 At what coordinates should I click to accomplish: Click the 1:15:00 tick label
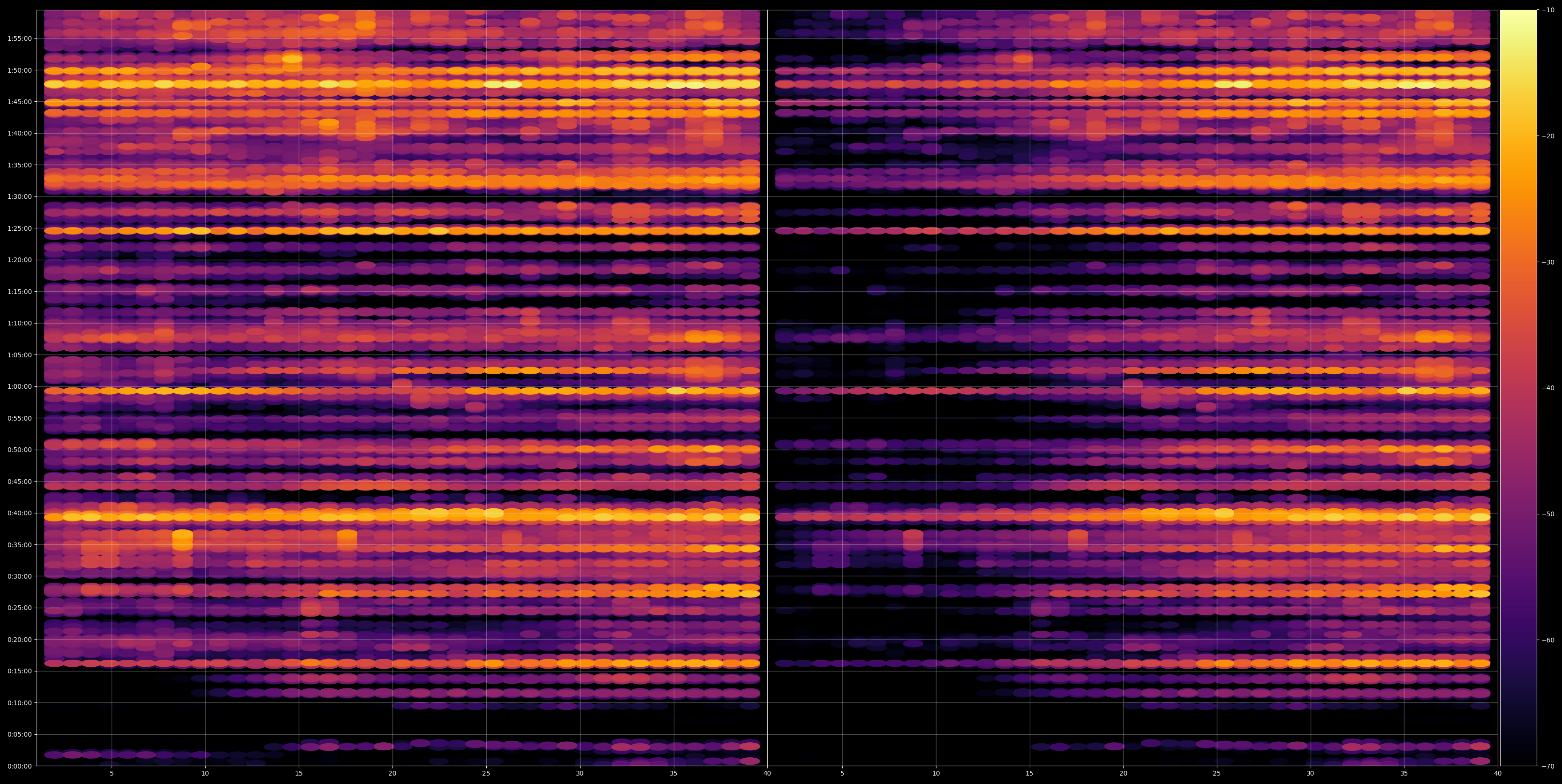[19, 292]
